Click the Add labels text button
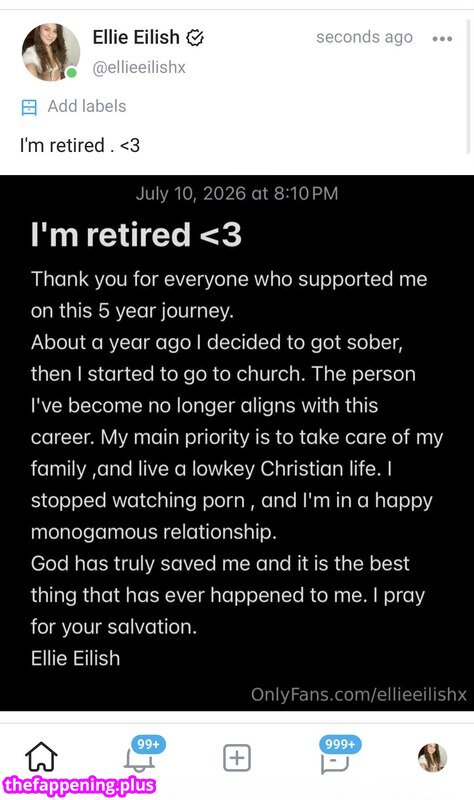This screenshot has width=474, height=800. [x=87, y=106]
